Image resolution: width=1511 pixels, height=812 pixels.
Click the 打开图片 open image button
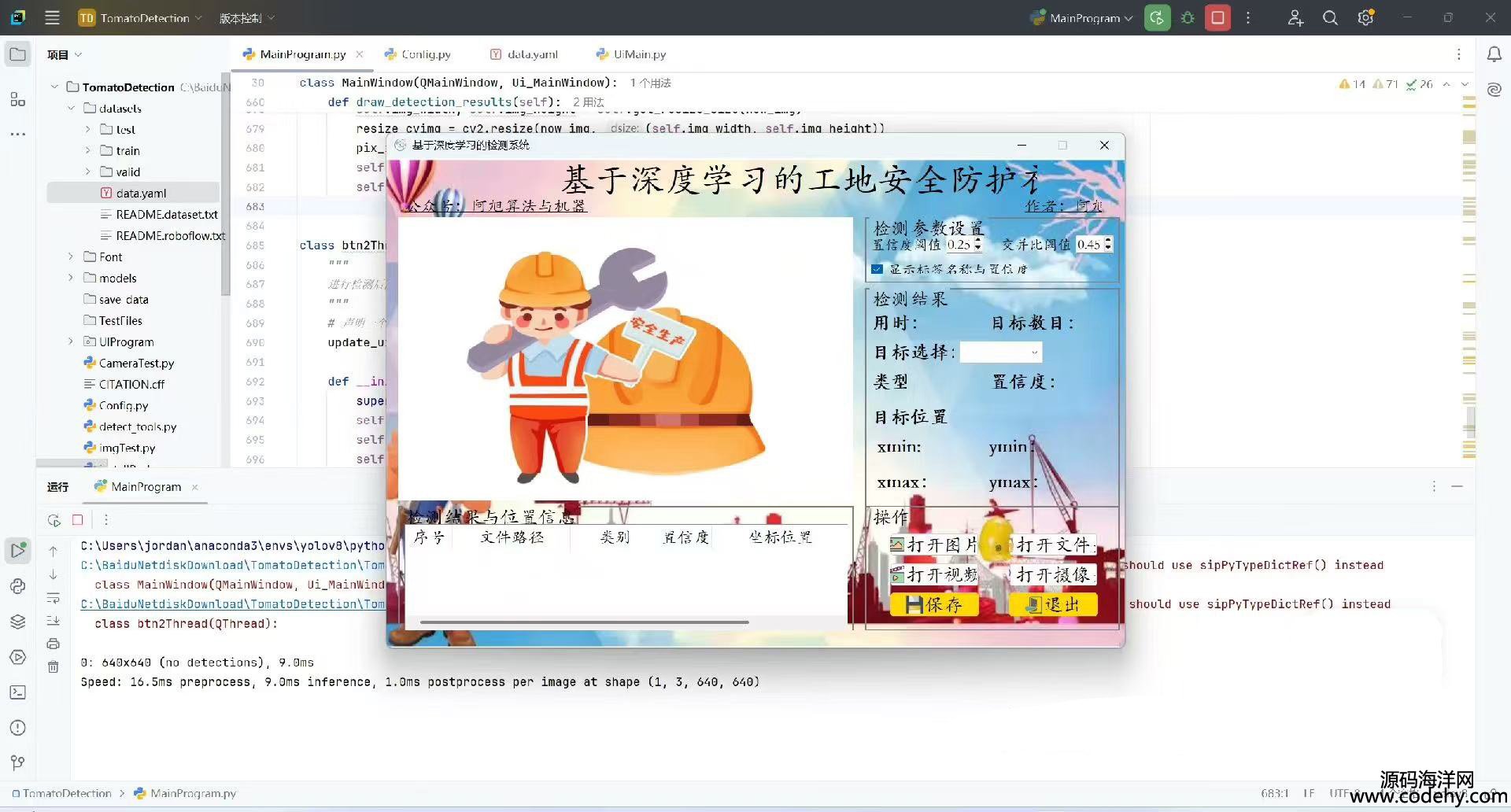coord(933,544)
